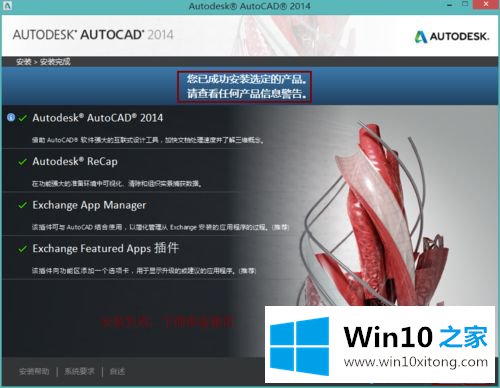Click the description line under Exchange App Manager

tap(160, 227)
